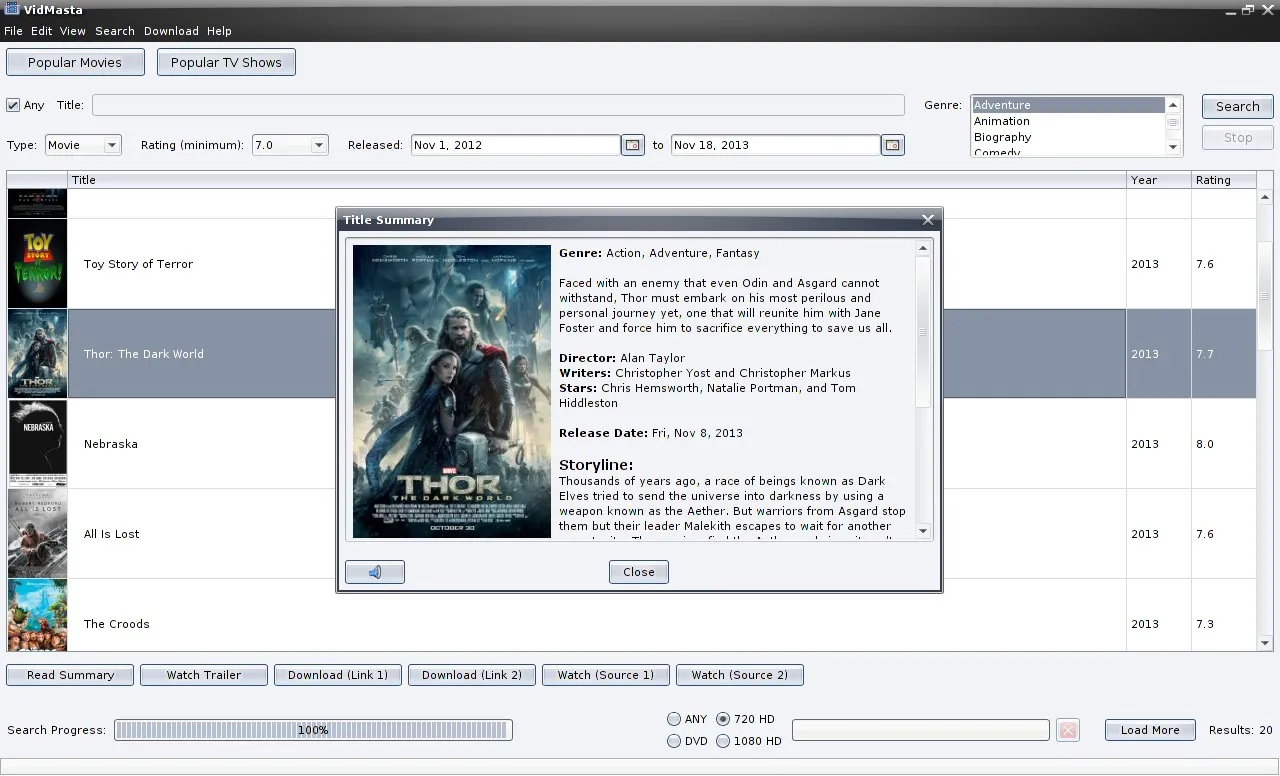
Task: Open the Search menu in the menu bar
Action: [x=115, y=31]
